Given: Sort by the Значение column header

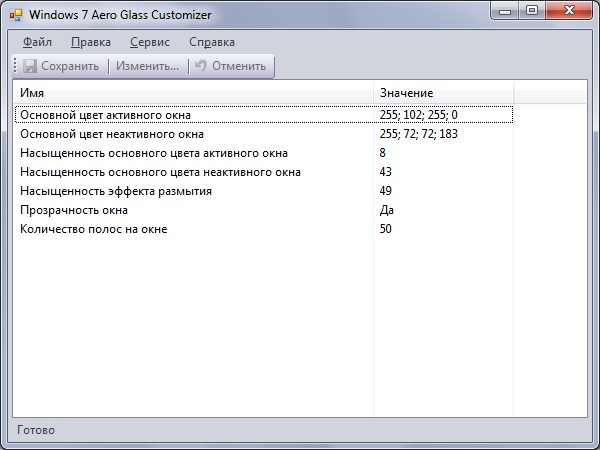Looking at the screenshot, I should click(x=443, y=93).
